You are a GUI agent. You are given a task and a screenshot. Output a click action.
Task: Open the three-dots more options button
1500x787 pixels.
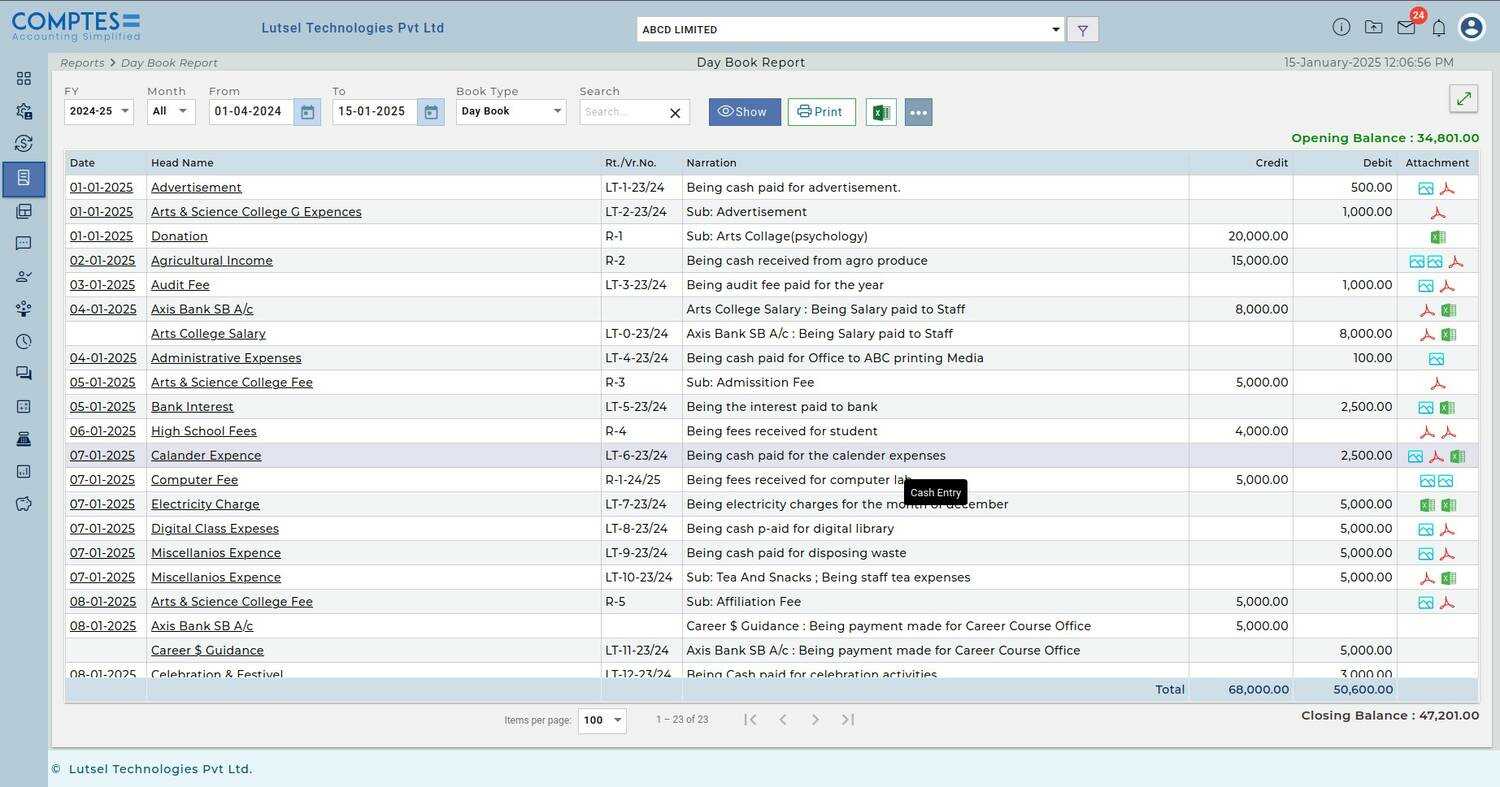[x=918, y=112]
